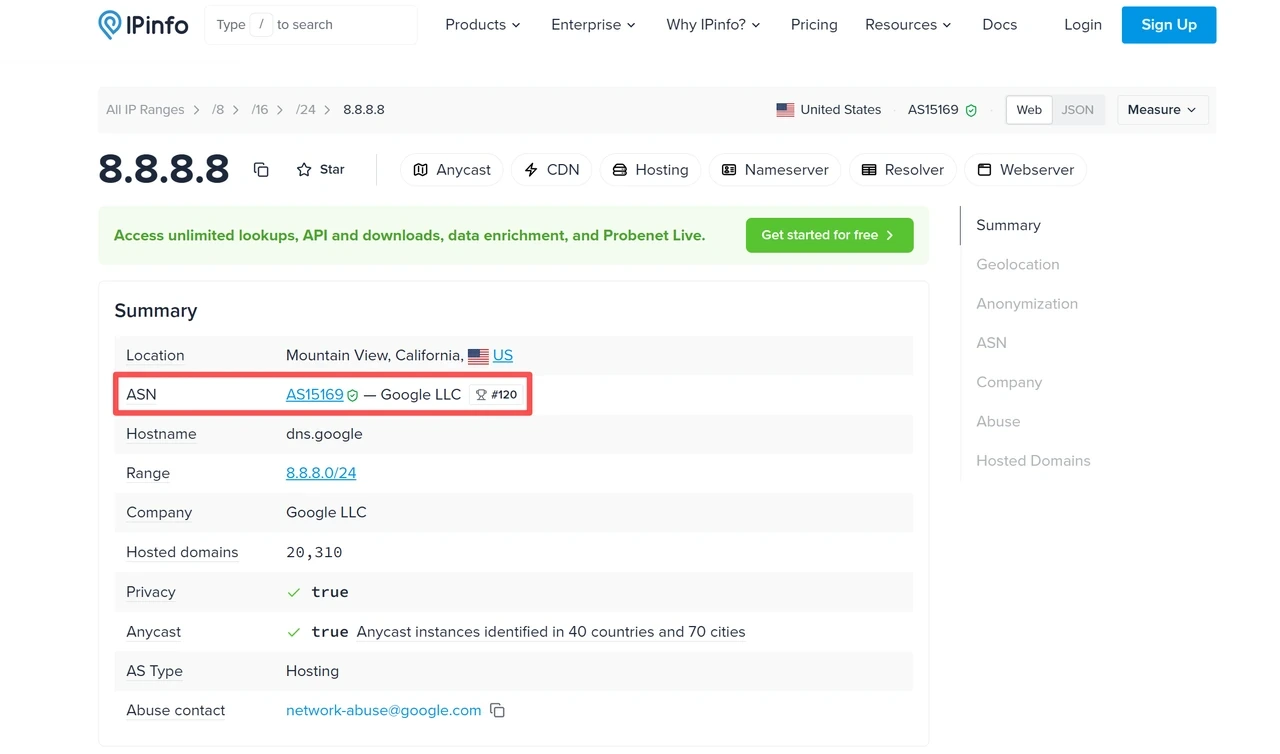Viewport: 1280px width, 754px height.
Task: Click the Webserver tag
Action: (x=1025, y=170)
